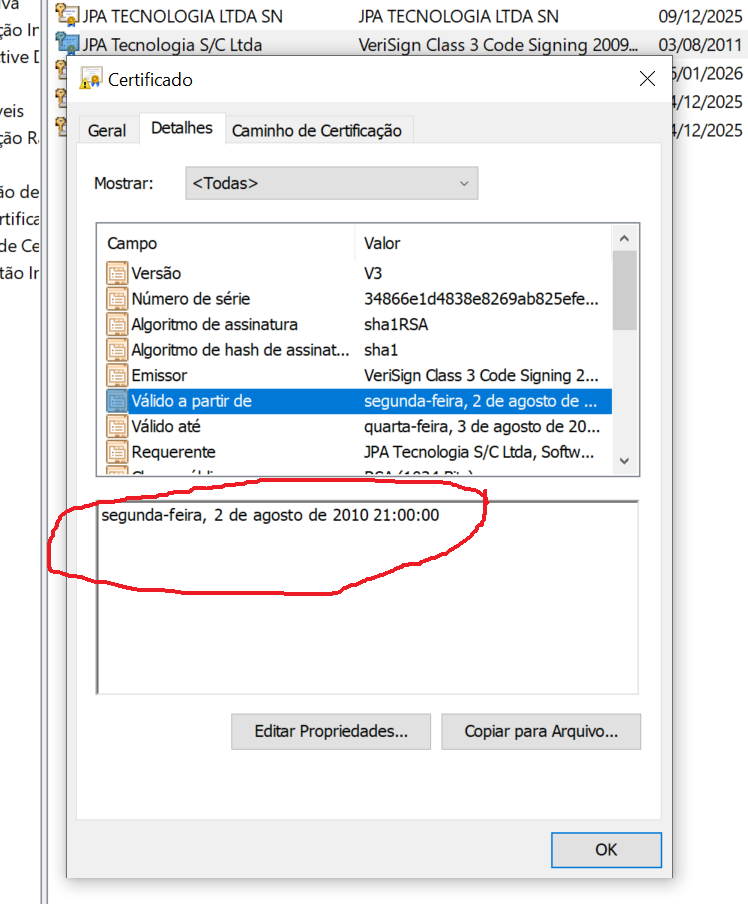Click in the date value text box

click(366, 620)
